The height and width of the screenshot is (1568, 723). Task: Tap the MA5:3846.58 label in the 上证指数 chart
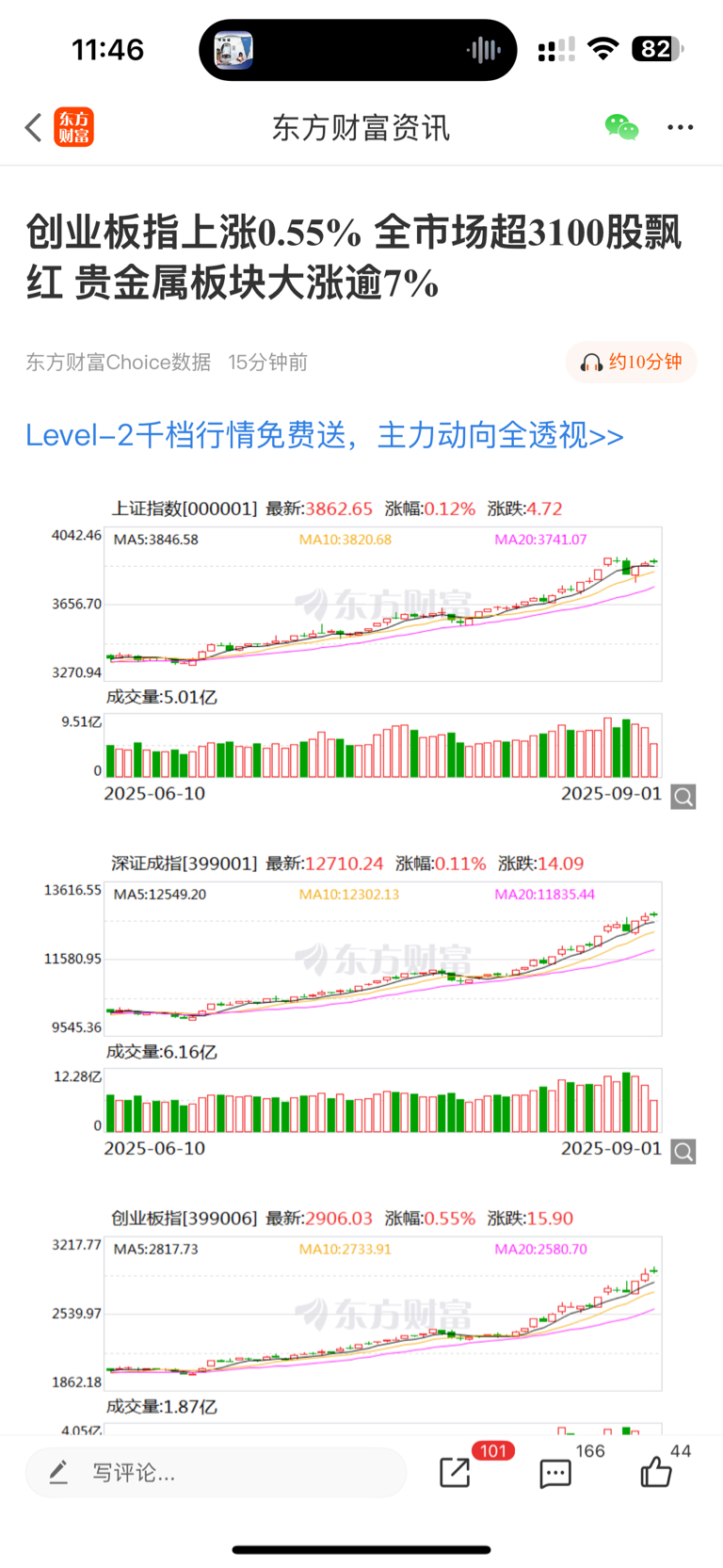[156, 540]
